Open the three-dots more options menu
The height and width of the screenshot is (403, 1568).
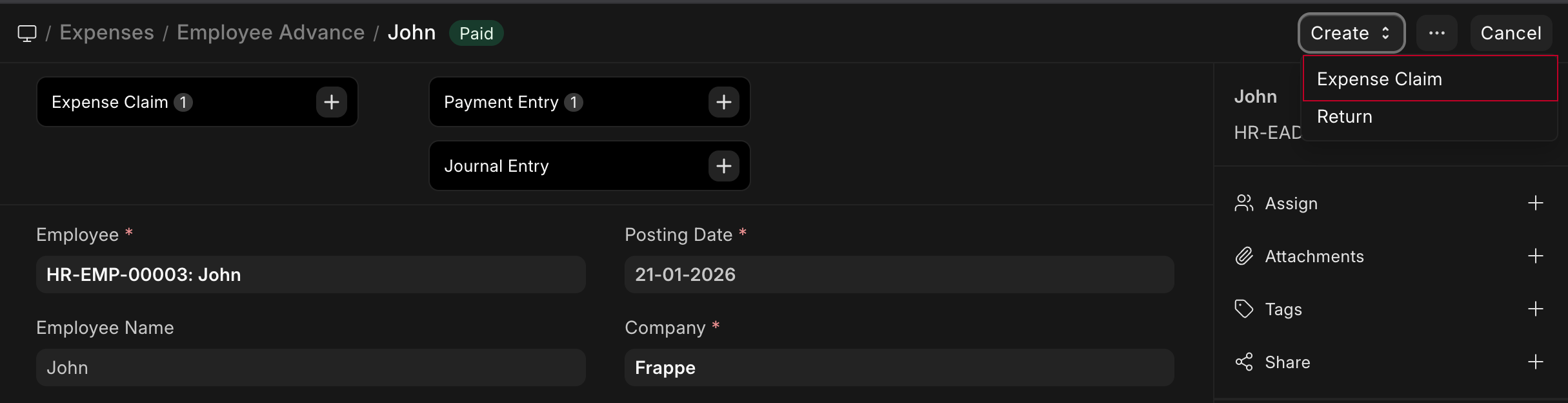1436,33
